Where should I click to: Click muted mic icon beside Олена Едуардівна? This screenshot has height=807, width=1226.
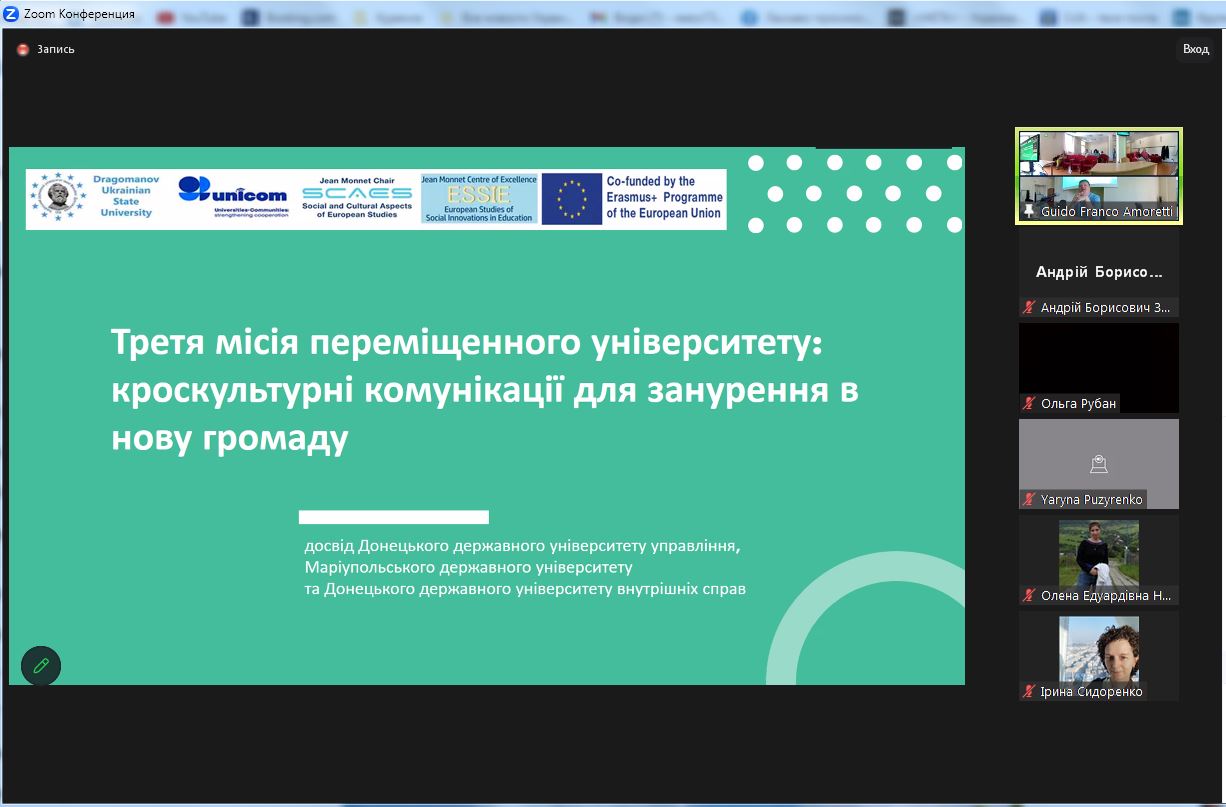(1028, 595)
